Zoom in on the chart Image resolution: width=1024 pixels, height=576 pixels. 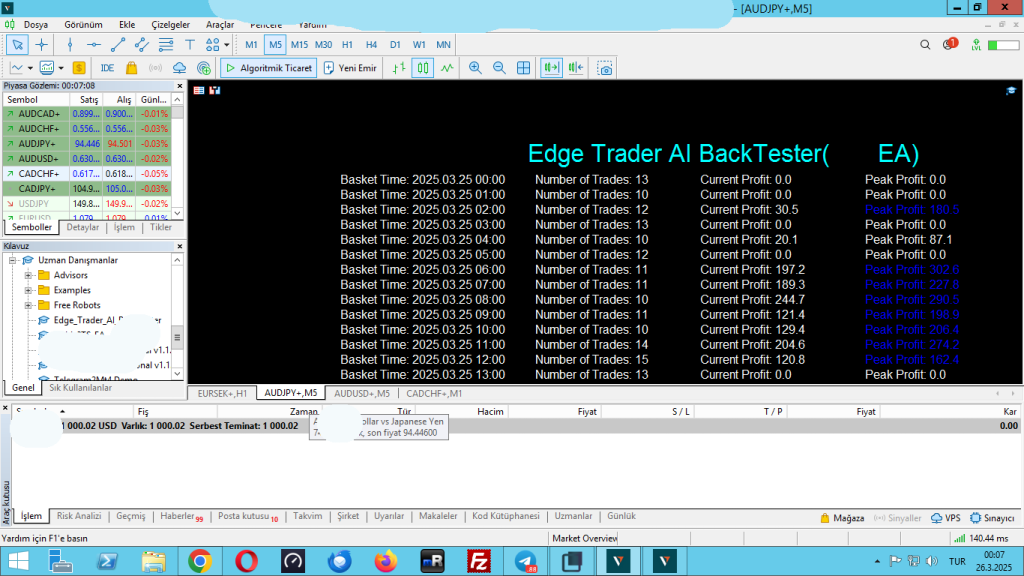[x=475, y=68]
